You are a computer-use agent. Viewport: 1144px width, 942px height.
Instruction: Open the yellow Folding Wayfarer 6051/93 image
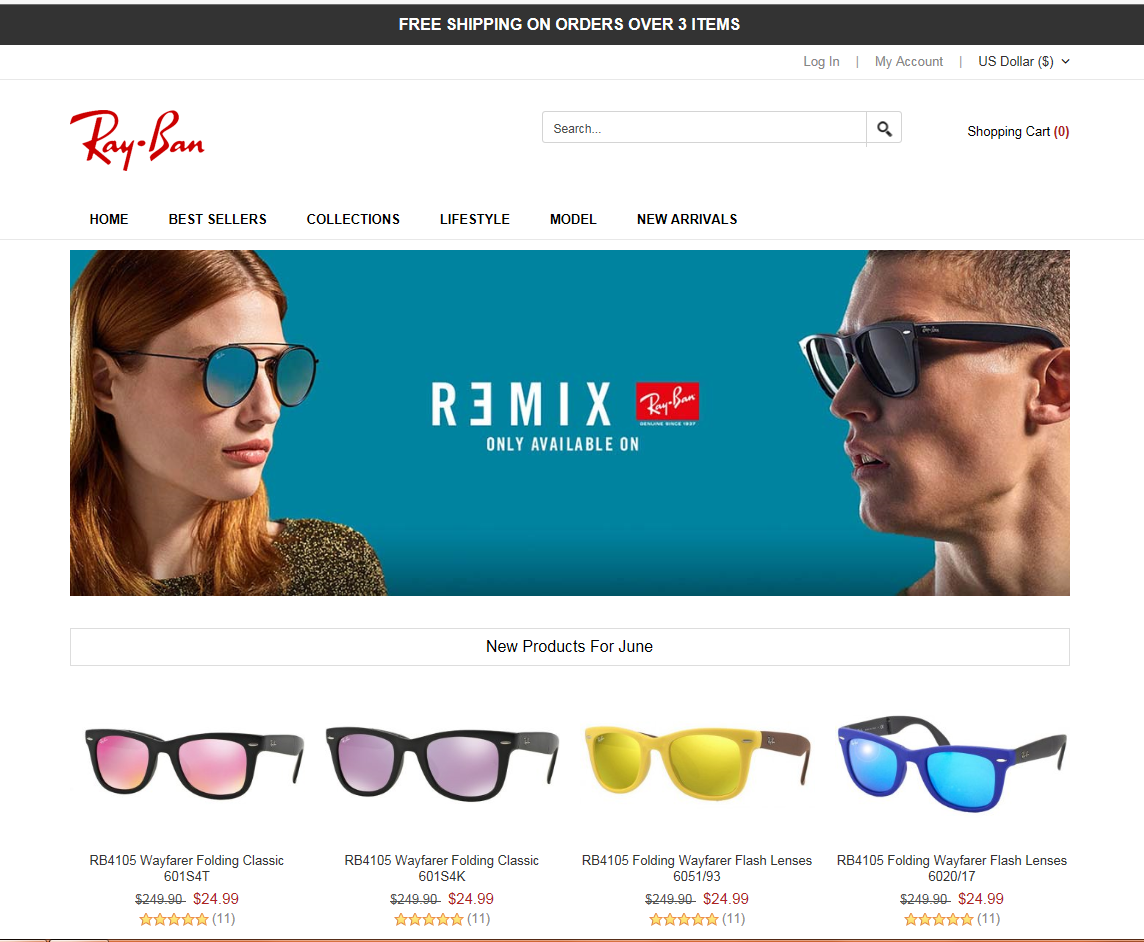point(697,762)
